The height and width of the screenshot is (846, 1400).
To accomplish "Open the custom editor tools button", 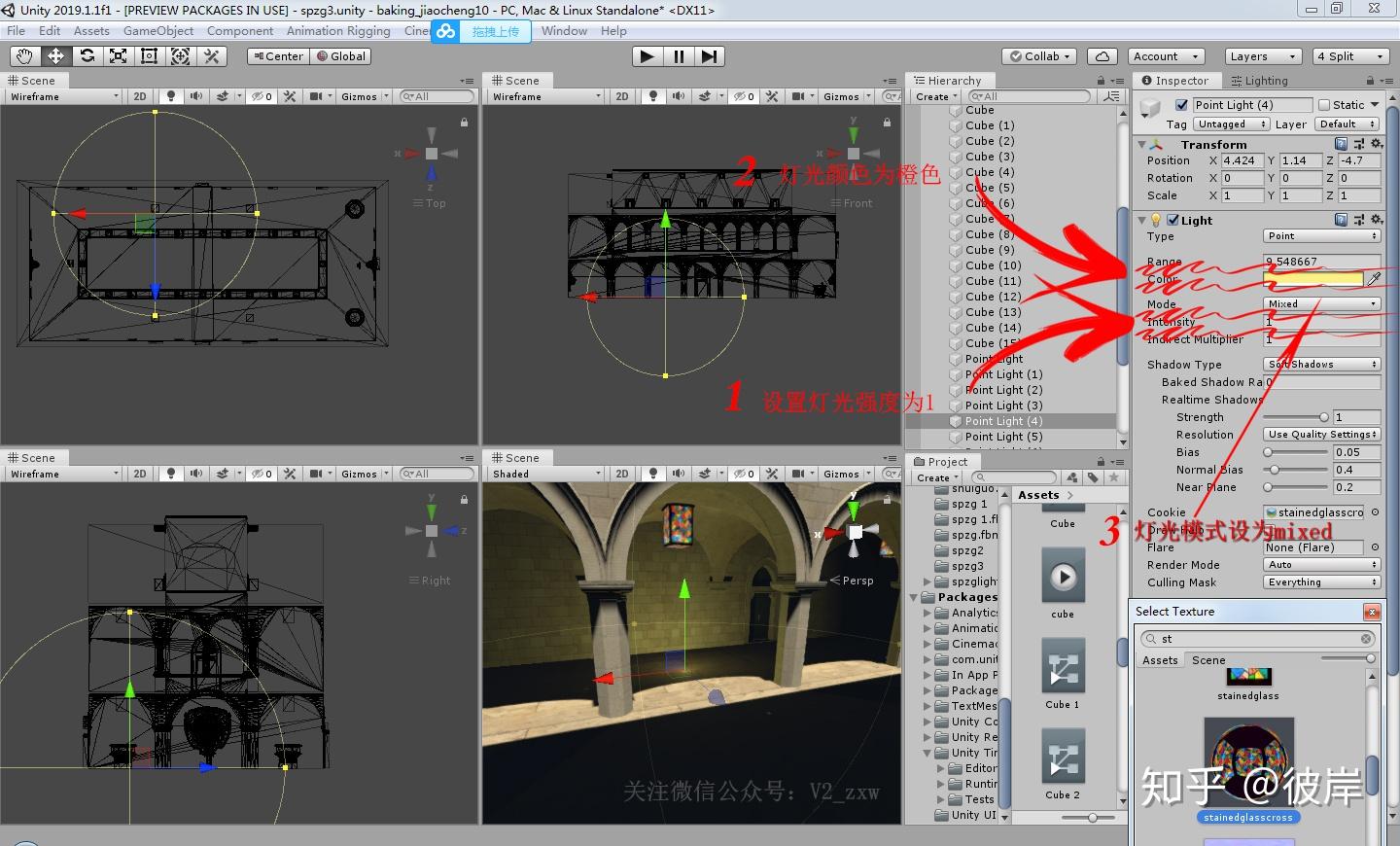I will coord(211,56).
